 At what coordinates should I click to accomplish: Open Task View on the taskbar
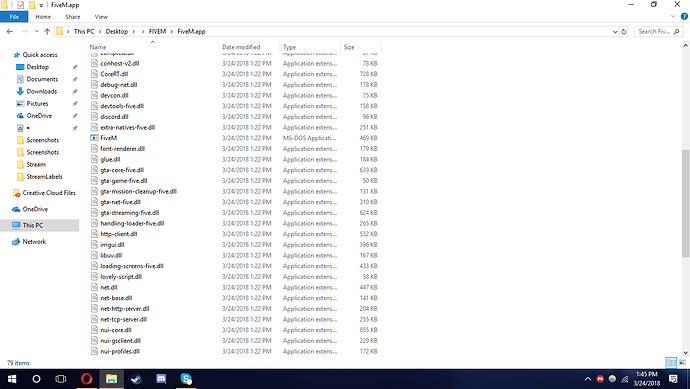61,379
